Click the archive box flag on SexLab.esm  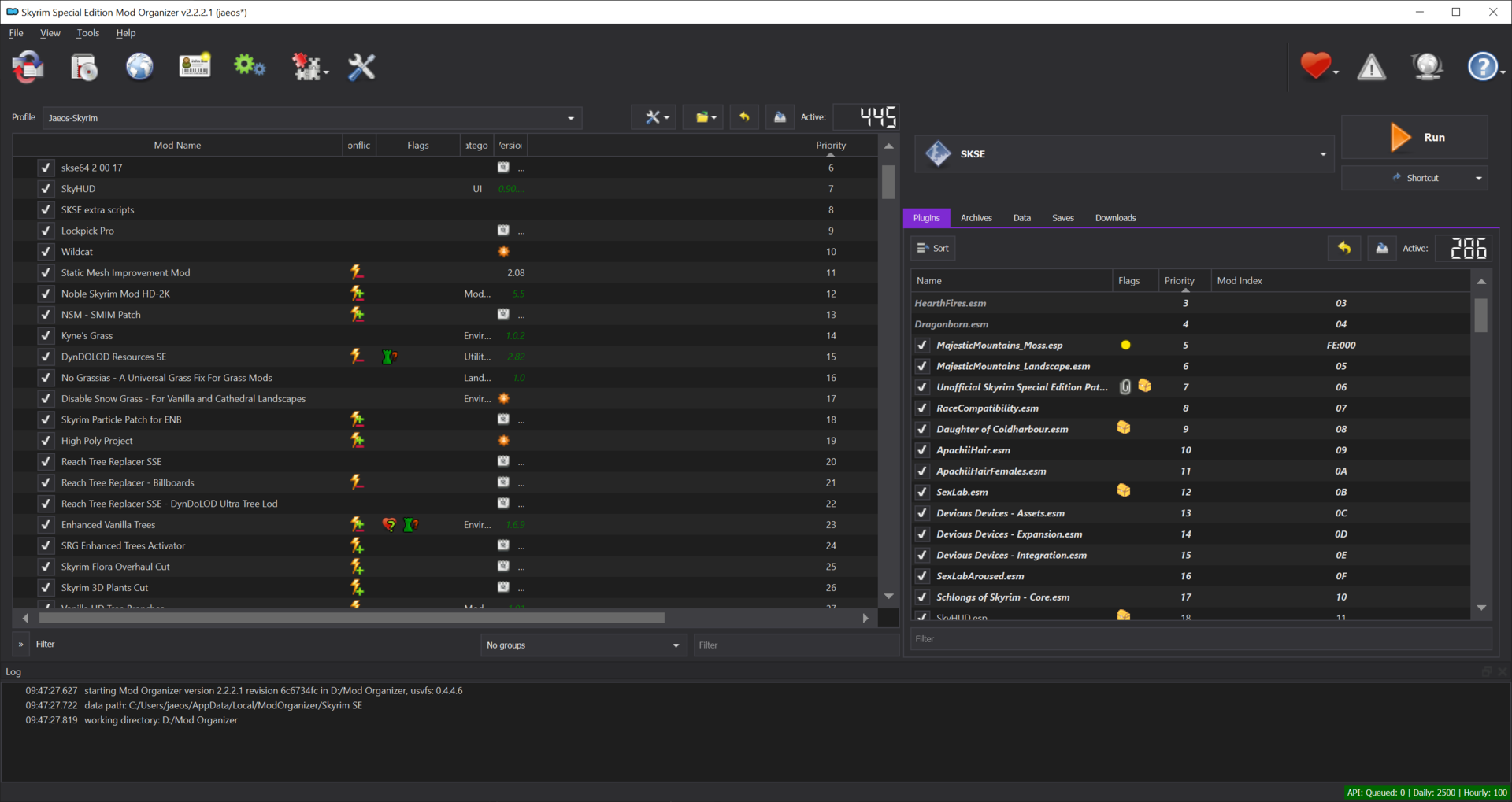(1124, 491)
